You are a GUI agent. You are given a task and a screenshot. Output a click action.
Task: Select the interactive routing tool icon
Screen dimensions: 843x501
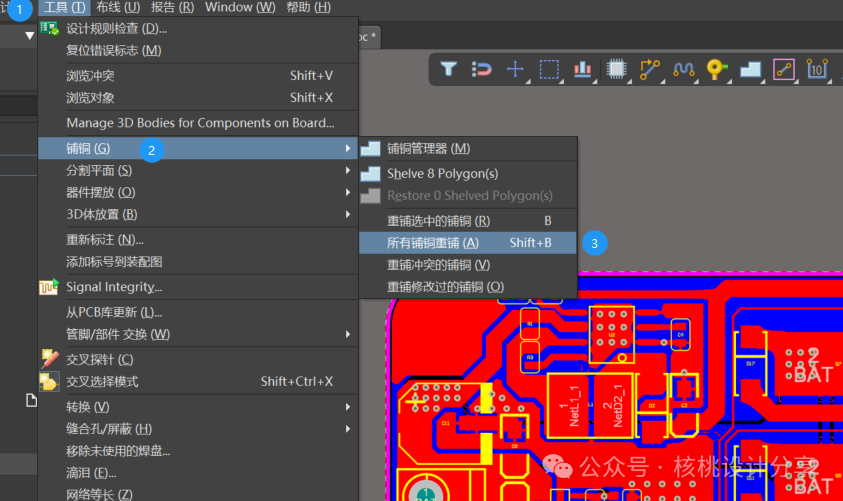pyautogui.click(x=649, y=69)
